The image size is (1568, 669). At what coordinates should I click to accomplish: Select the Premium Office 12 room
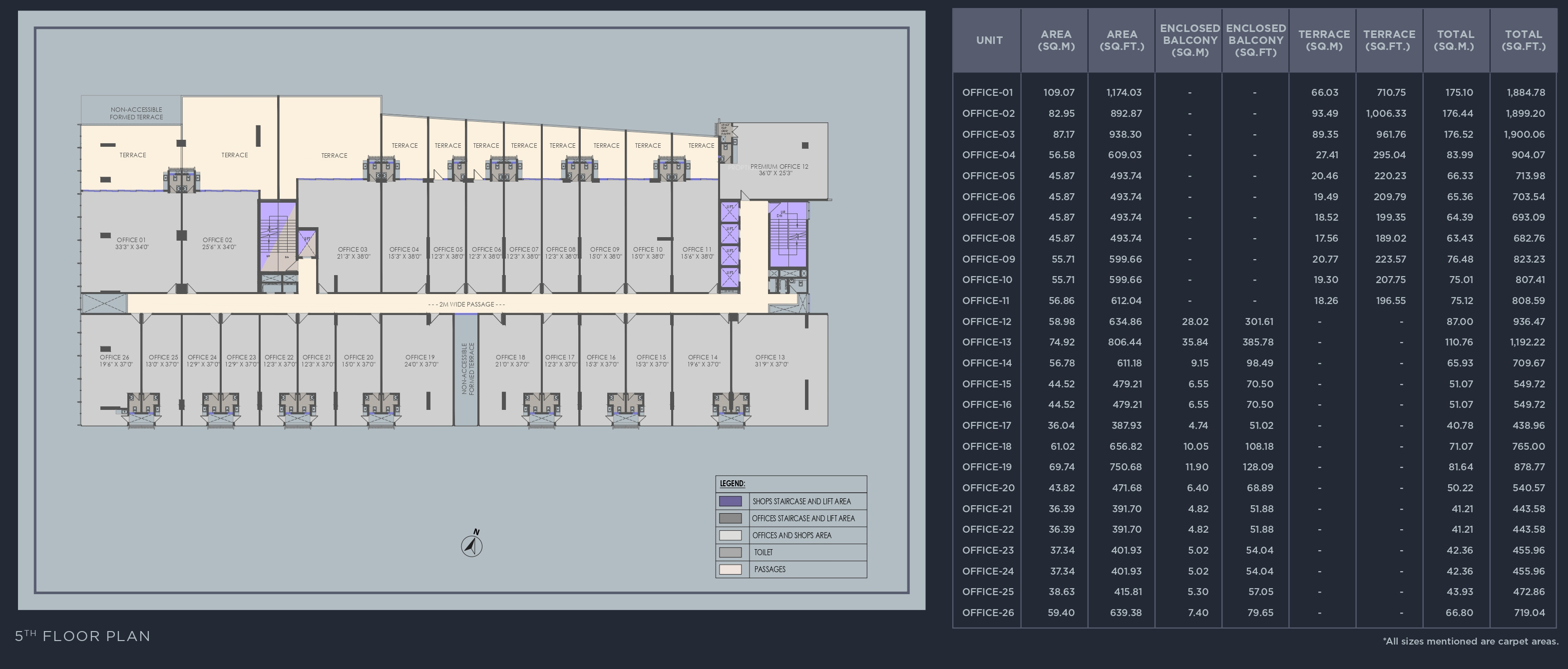click(779, 169)
